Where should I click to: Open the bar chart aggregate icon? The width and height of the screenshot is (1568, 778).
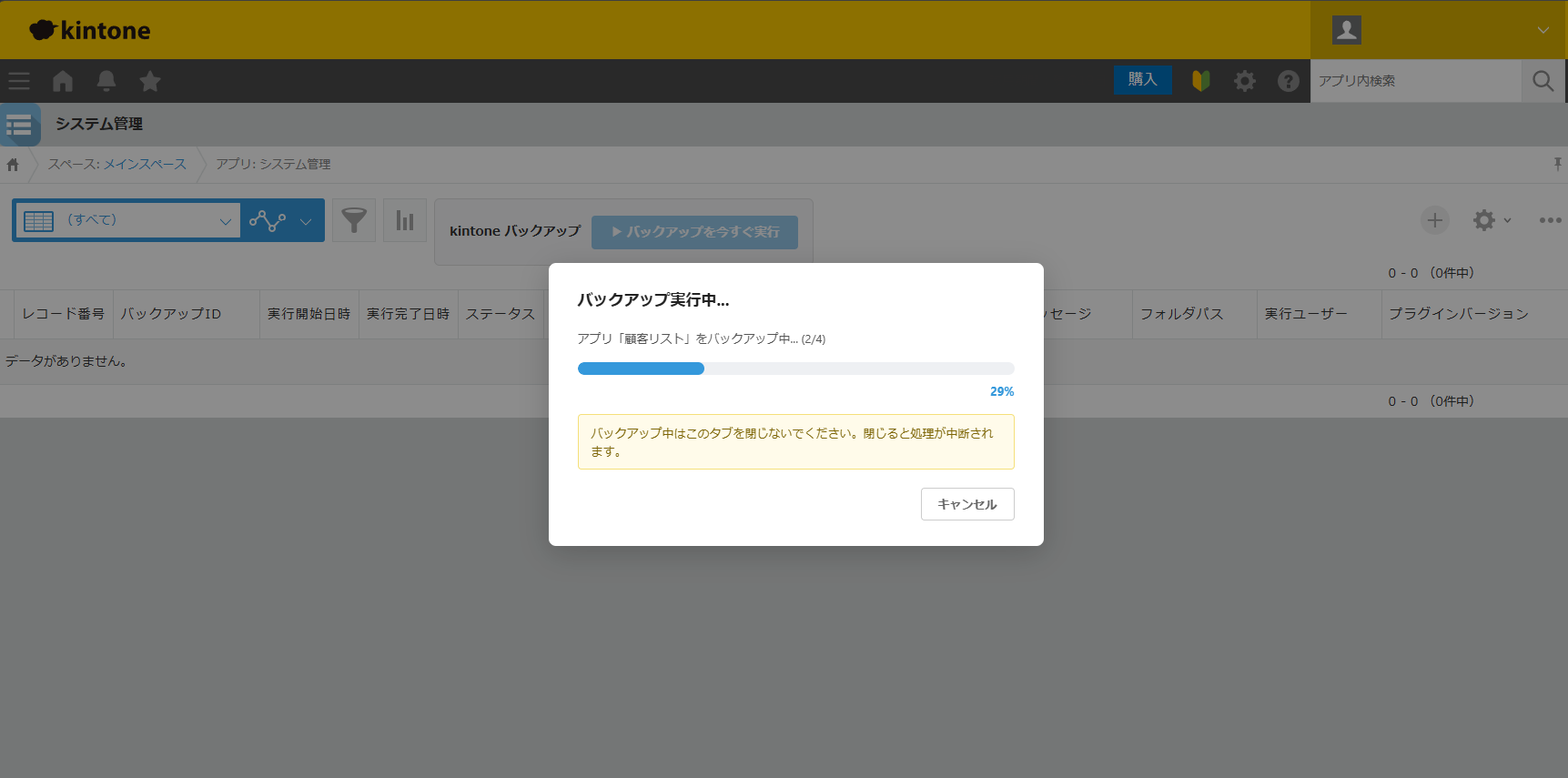[405, 220]
